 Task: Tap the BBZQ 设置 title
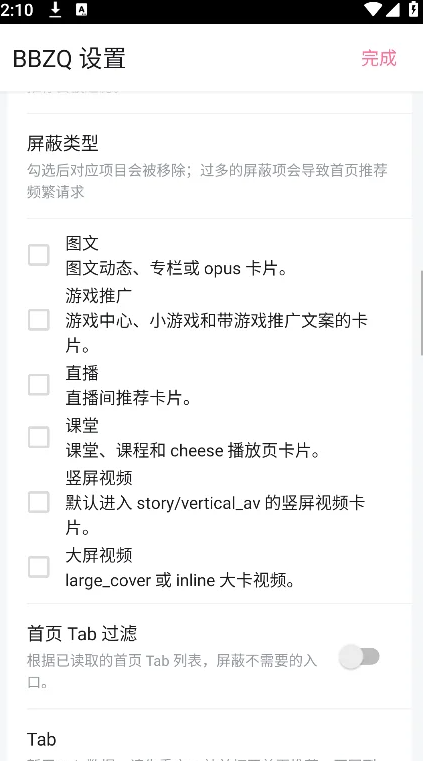(x=69, y=59)
